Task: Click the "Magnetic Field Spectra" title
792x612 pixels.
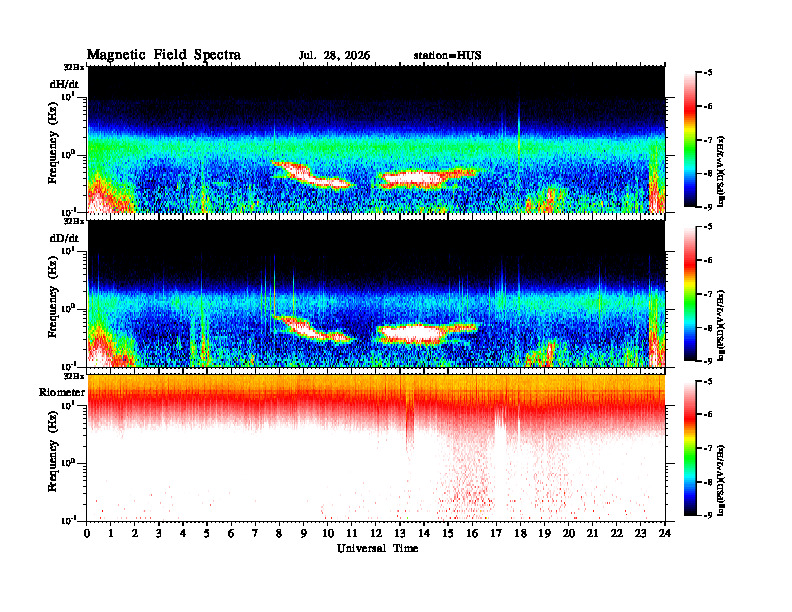Action: [x=164, y=55]
